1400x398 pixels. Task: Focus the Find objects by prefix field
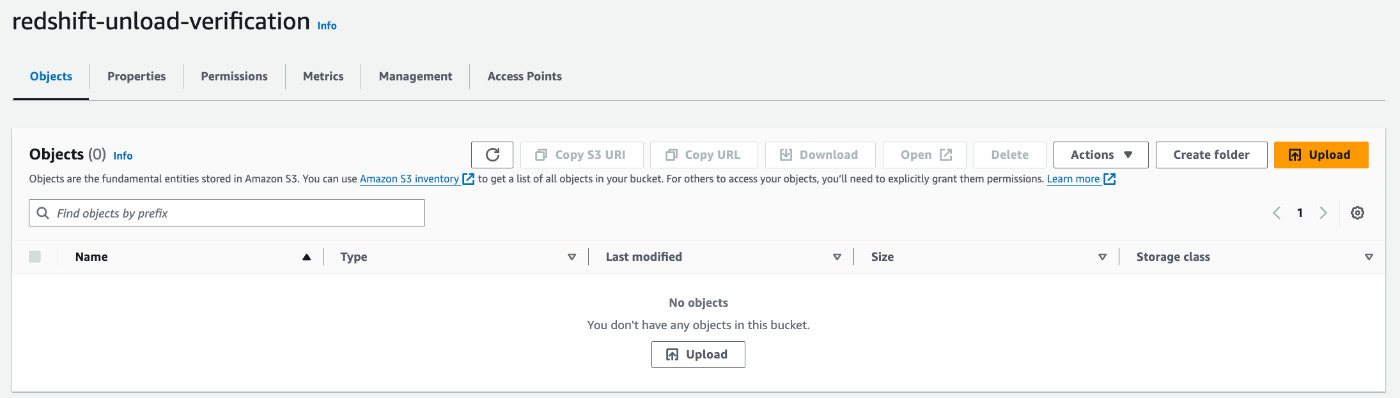[x=227, y=213]
